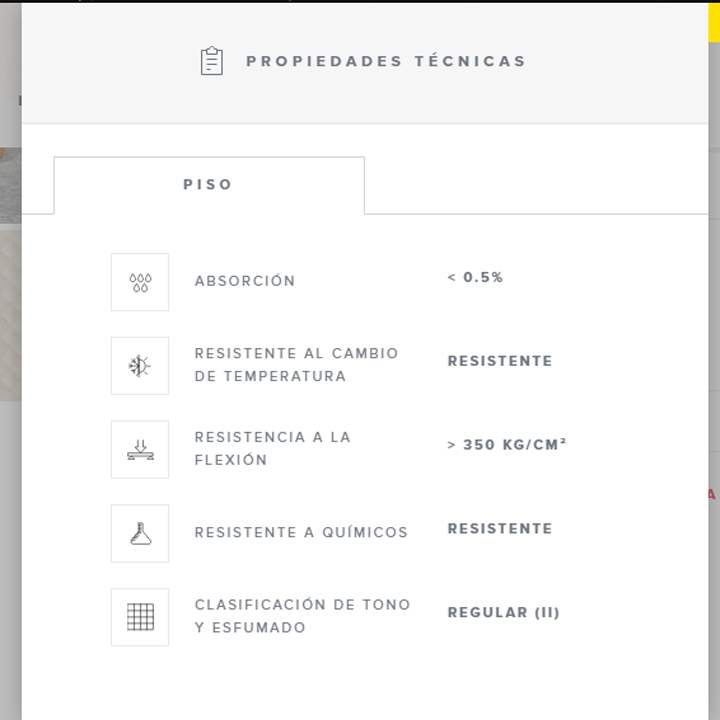Screen dimensions: 720x720
Task: Select the PISO tab
Action: pos(209,185)
